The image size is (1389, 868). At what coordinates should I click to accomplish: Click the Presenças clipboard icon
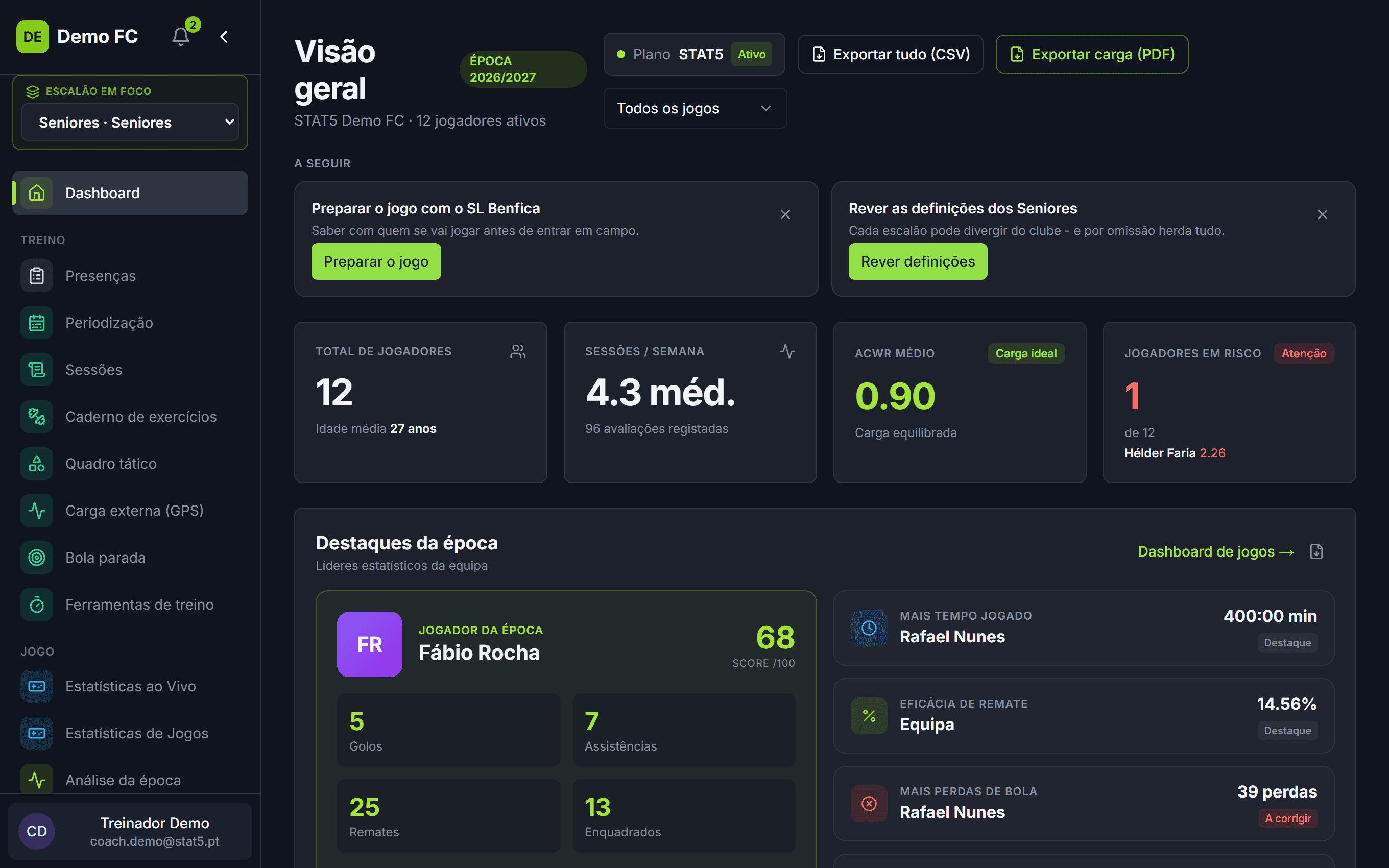click(37, 276)
